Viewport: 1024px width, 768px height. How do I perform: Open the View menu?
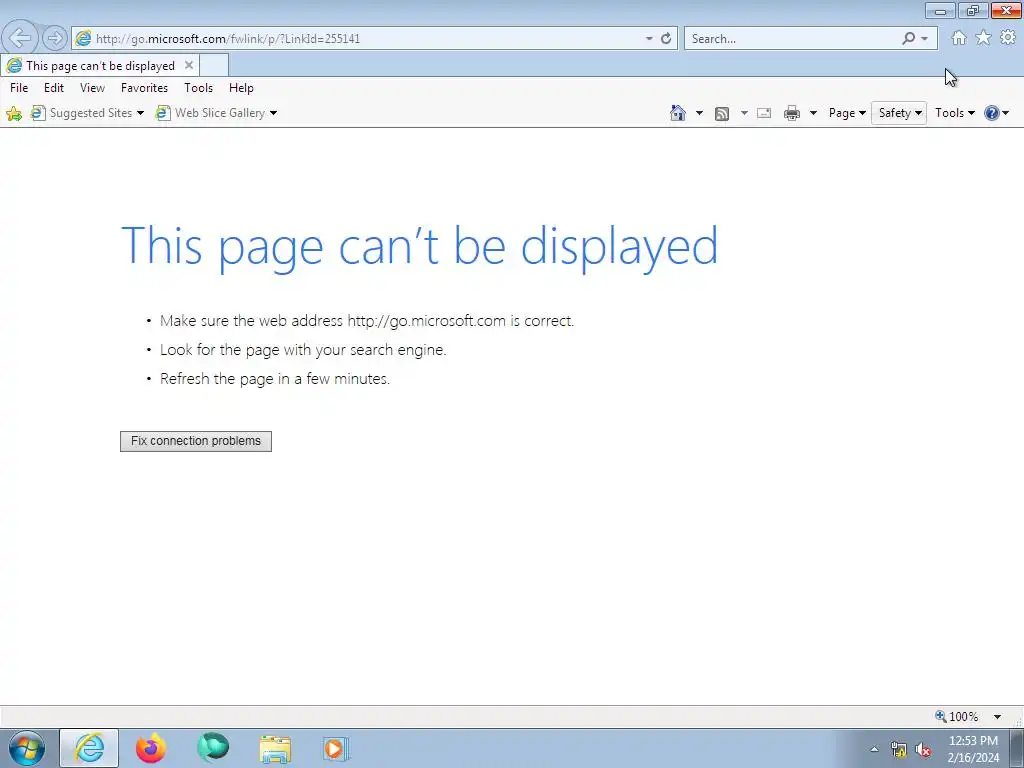pyautogui.click(x=92, y=88)
